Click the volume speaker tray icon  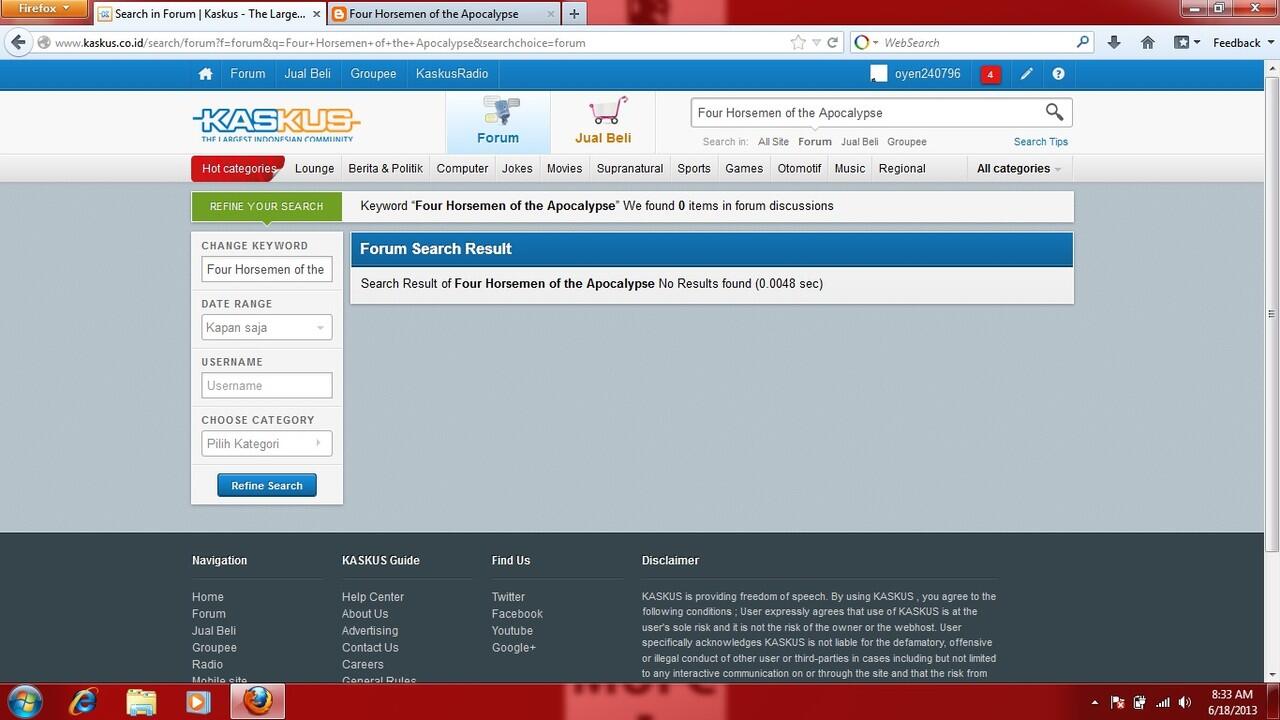click(1185, 702)
